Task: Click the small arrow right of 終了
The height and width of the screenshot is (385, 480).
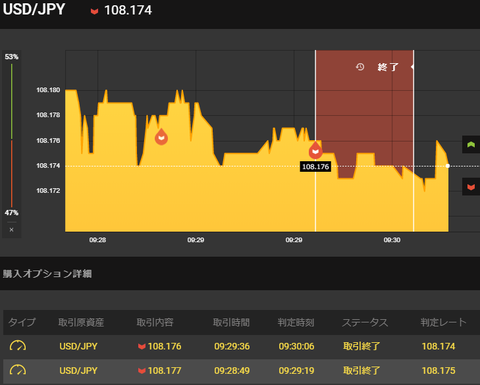Action: pos(412,67)
